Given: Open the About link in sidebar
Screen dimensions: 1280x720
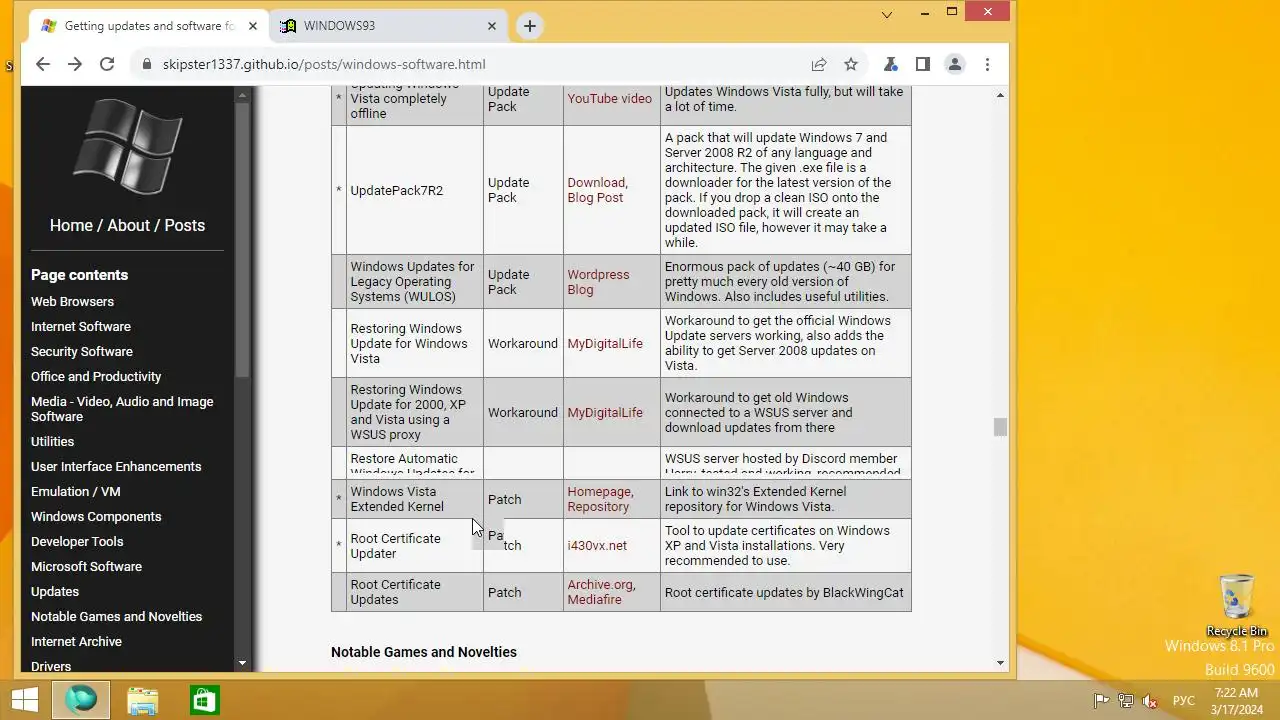Looking at the screenshot, I should pos(128,225).
